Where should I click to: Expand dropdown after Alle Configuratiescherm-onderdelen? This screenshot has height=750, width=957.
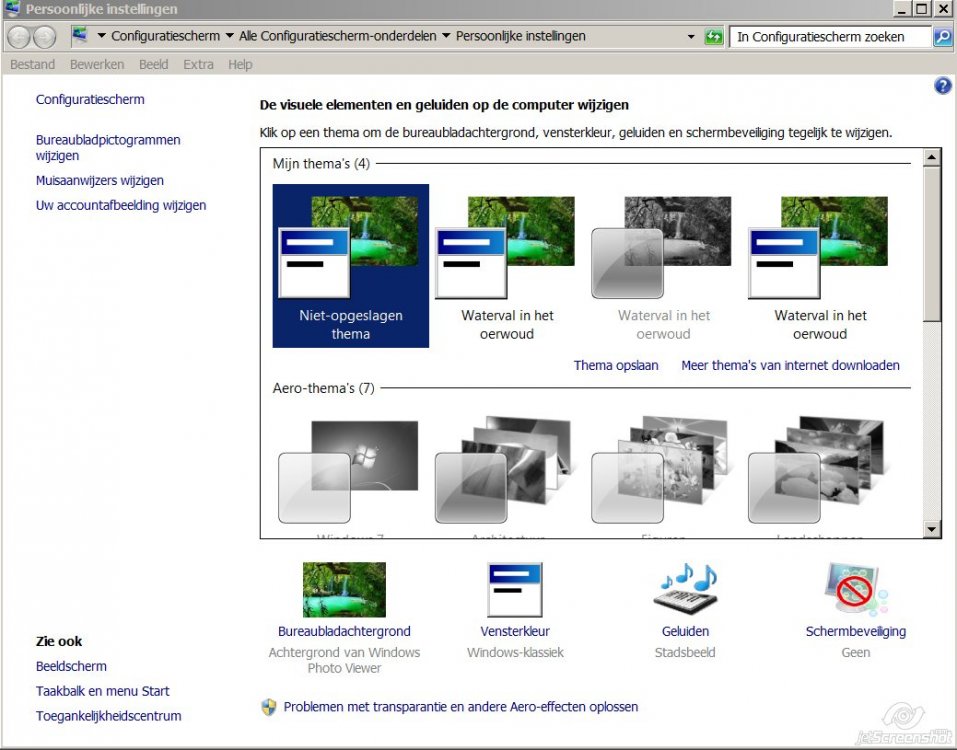pos(446,36)
